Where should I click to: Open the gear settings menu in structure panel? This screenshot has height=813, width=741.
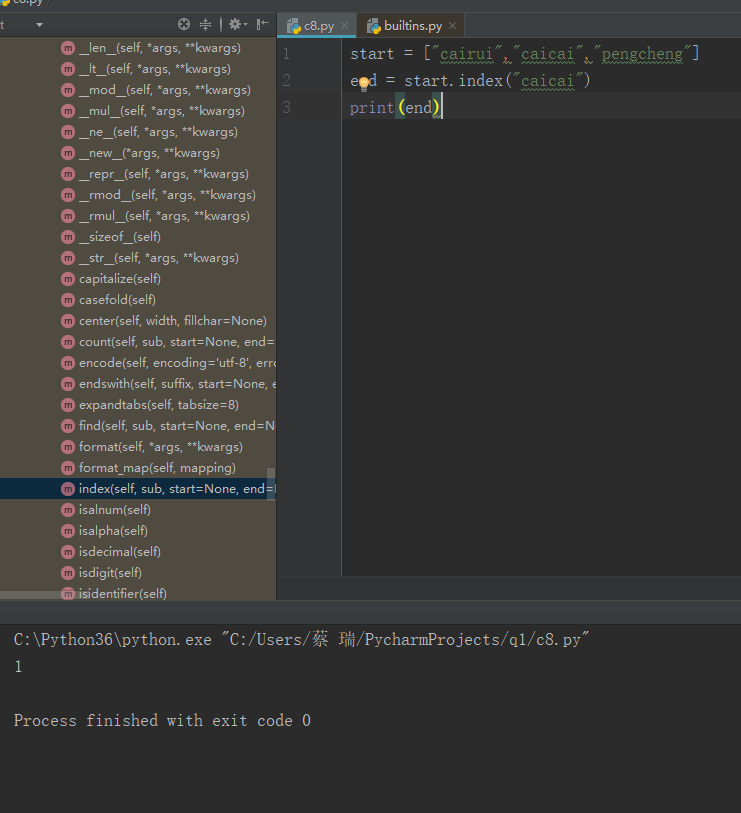click(237, 24)
